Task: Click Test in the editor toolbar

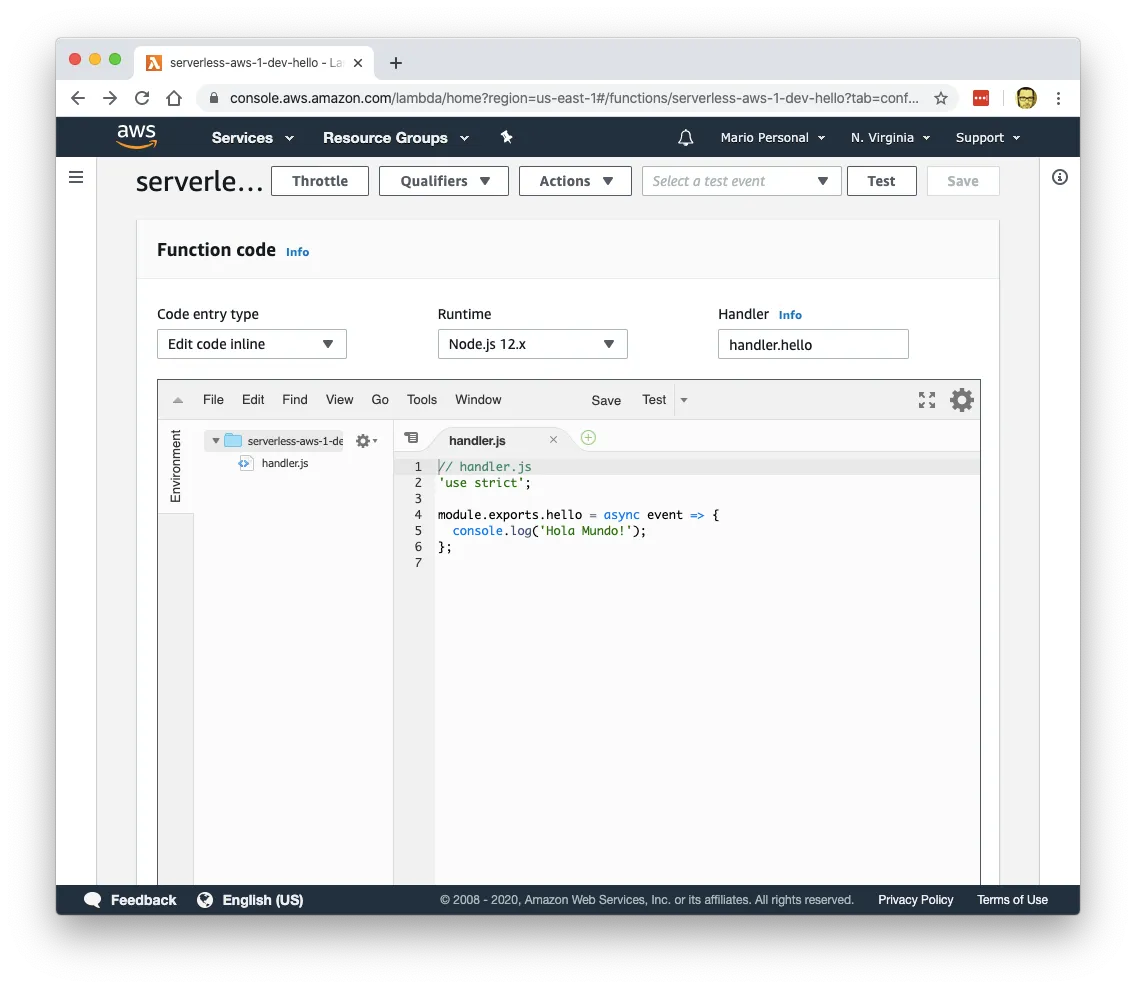Action: (x=654, y=400)
